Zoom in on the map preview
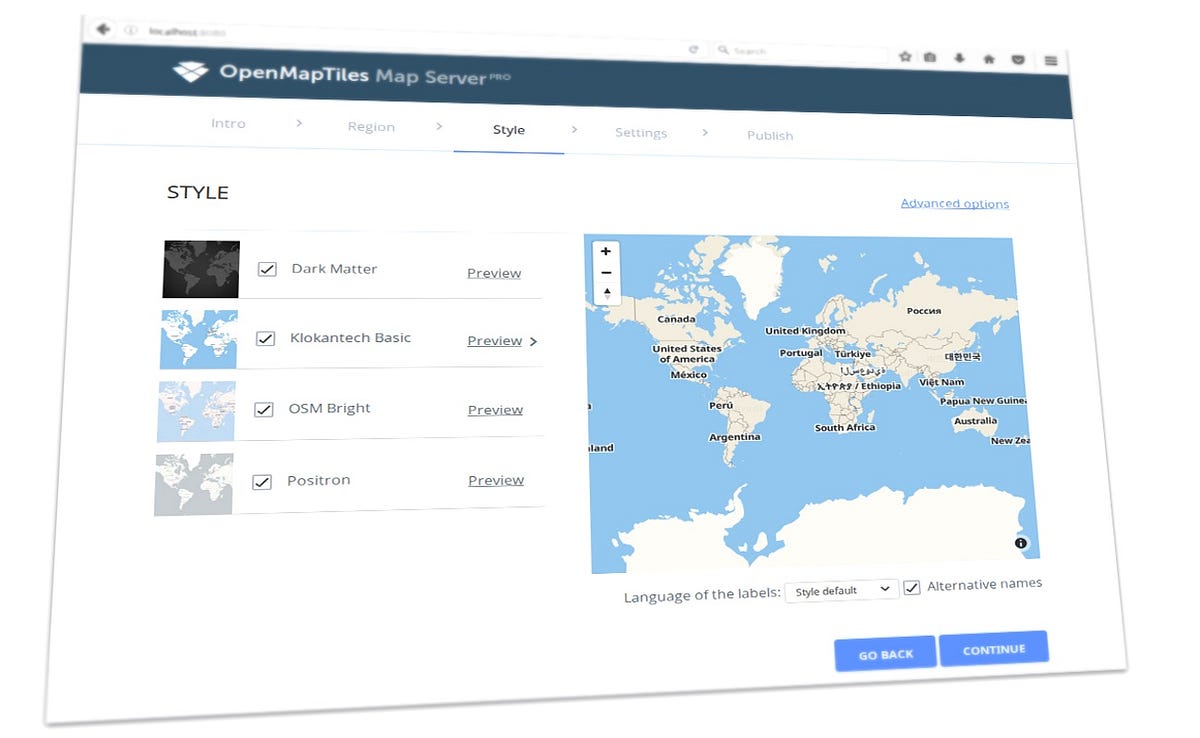 (x=606, y=251)
